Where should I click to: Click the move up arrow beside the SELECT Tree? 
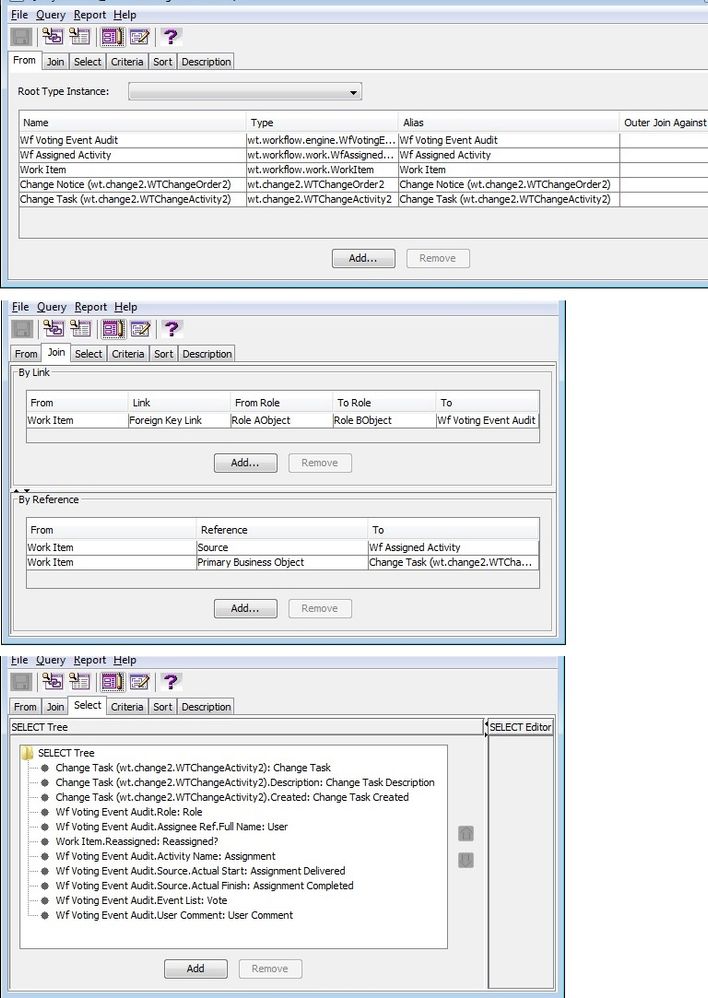(x=465, y=834)
